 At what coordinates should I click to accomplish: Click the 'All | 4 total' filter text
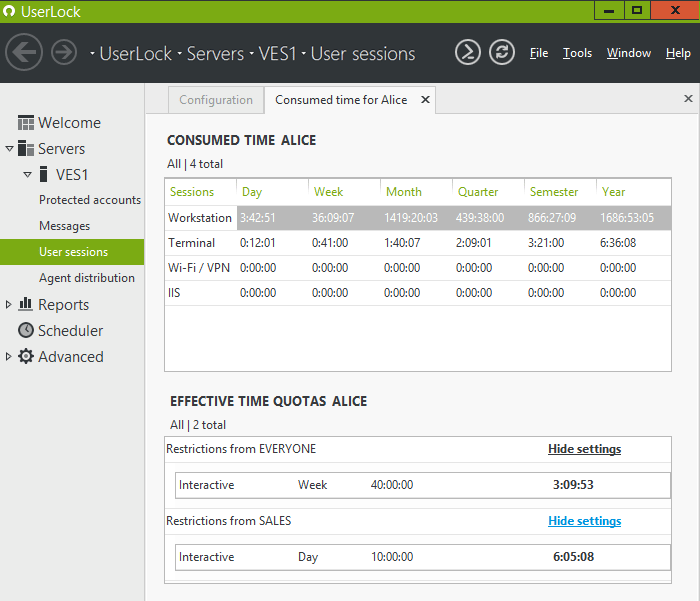195,164
